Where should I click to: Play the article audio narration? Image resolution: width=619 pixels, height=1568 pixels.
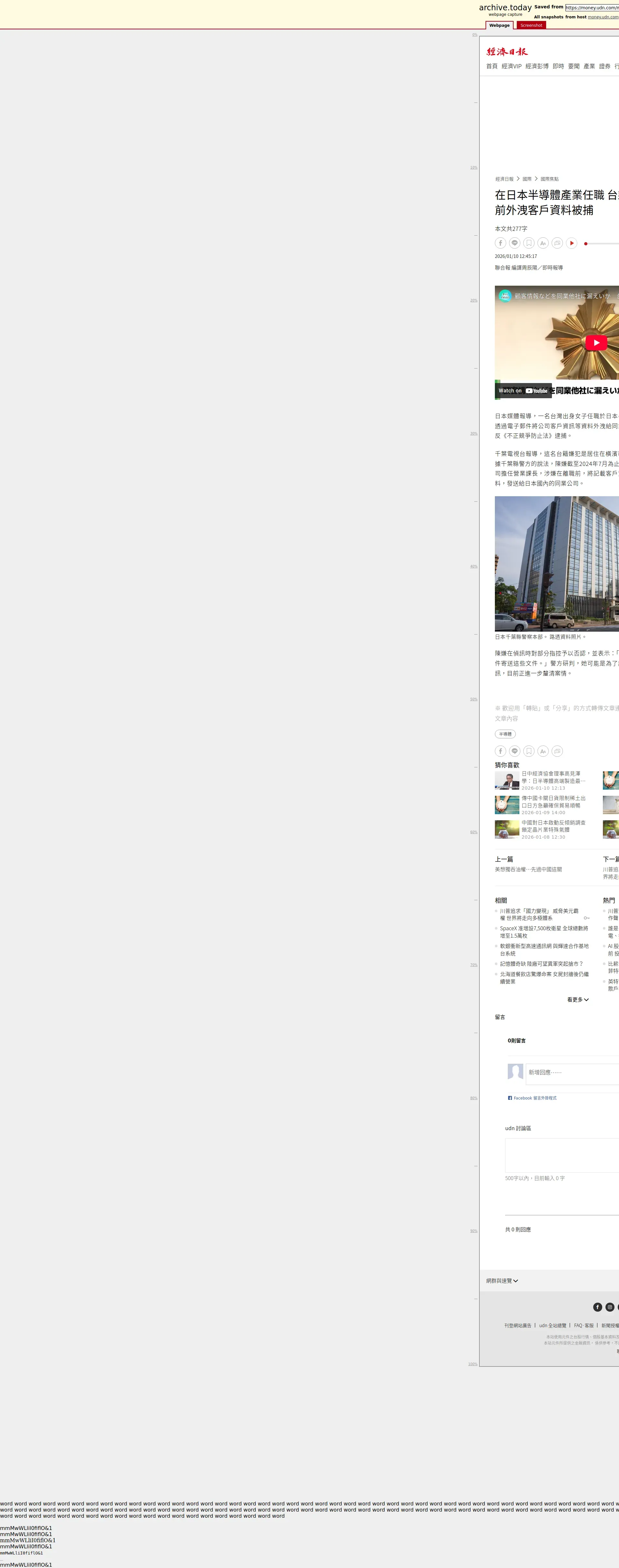click(572, 243)
